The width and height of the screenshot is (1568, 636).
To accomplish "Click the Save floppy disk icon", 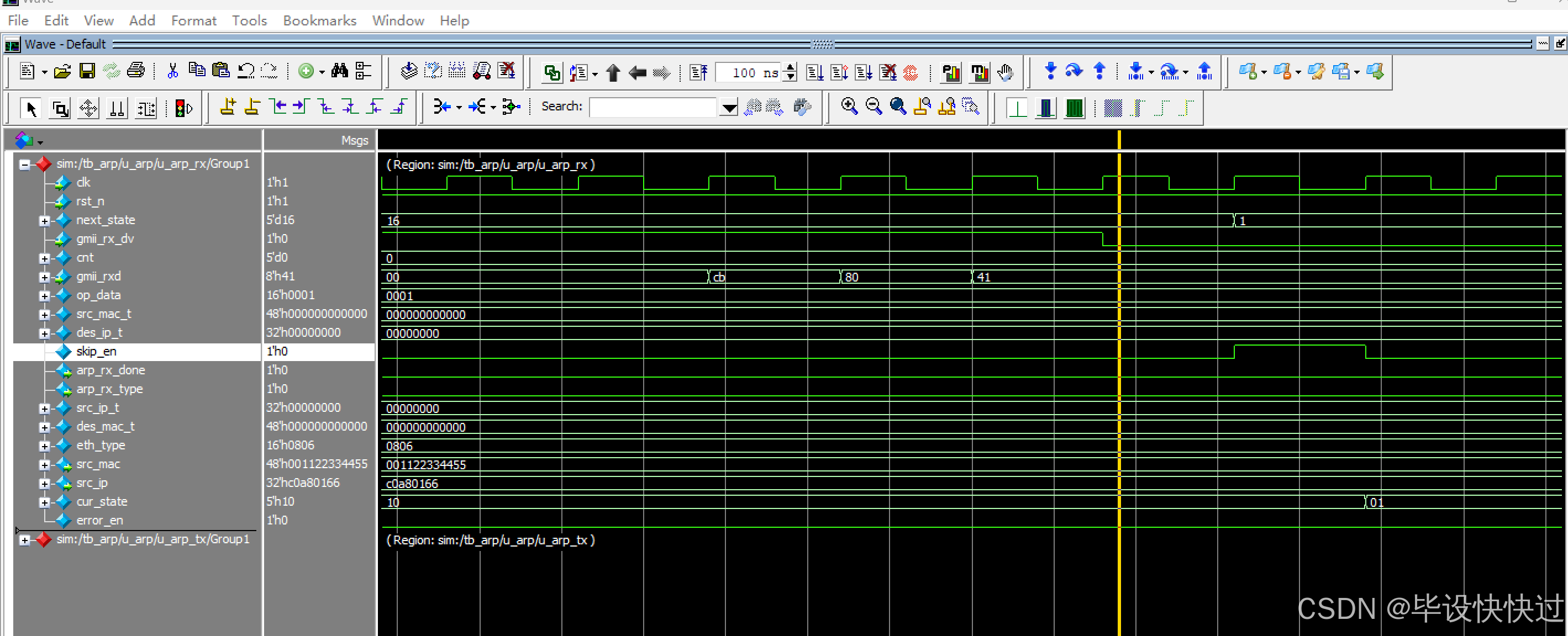I will 87,72.
